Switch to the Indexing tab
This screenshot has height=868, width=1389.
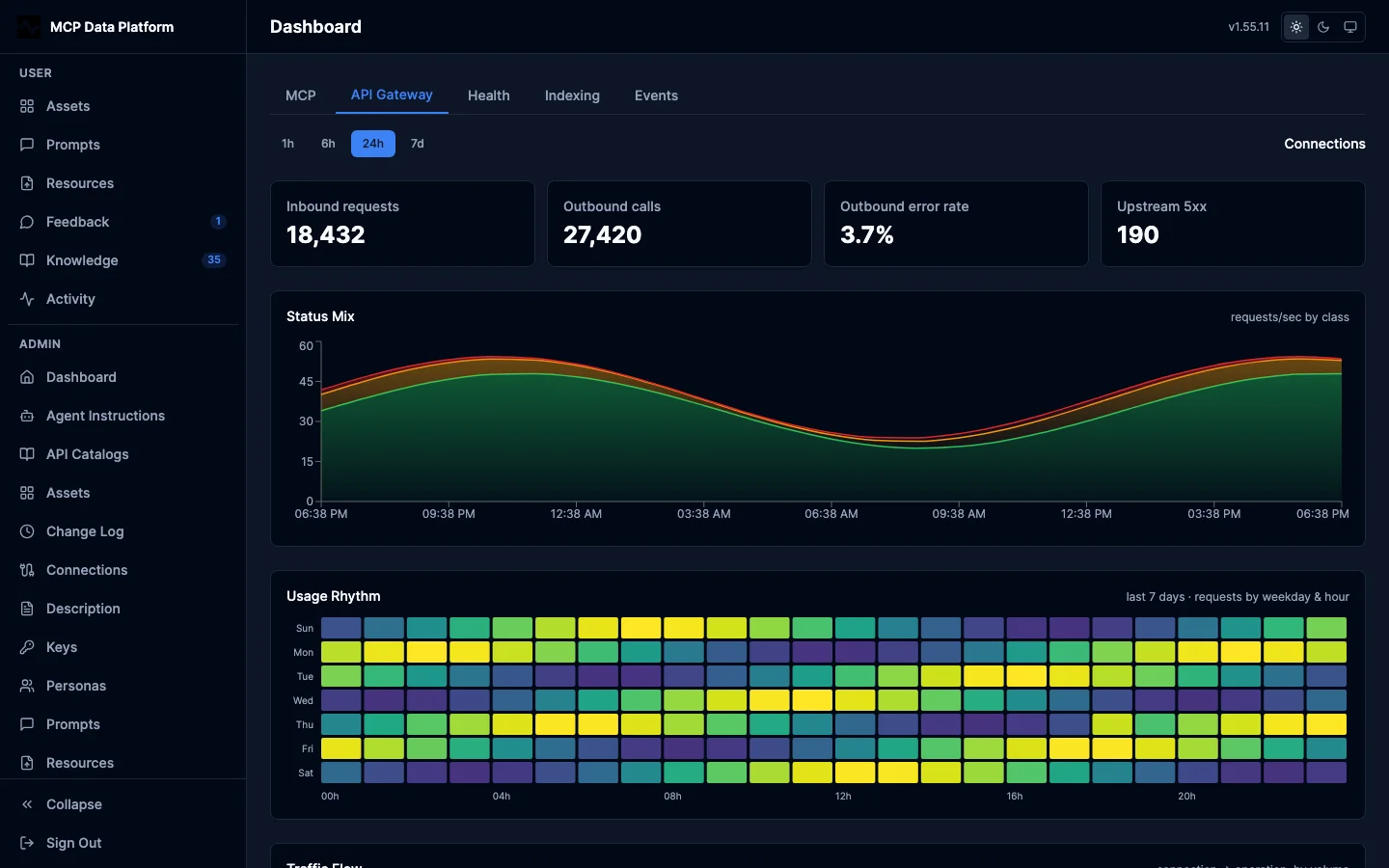(x=572, y=95)
